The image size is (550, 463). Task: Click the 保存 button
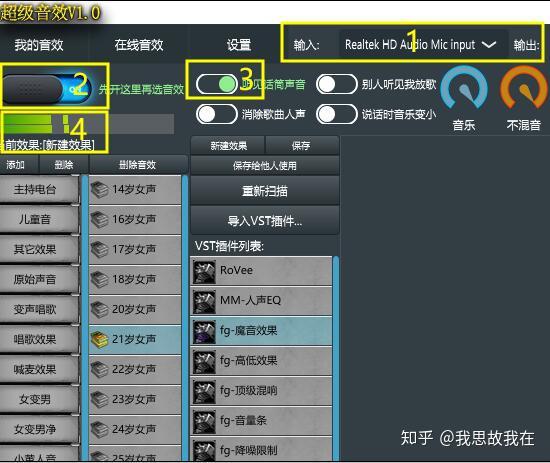[302, 145]
